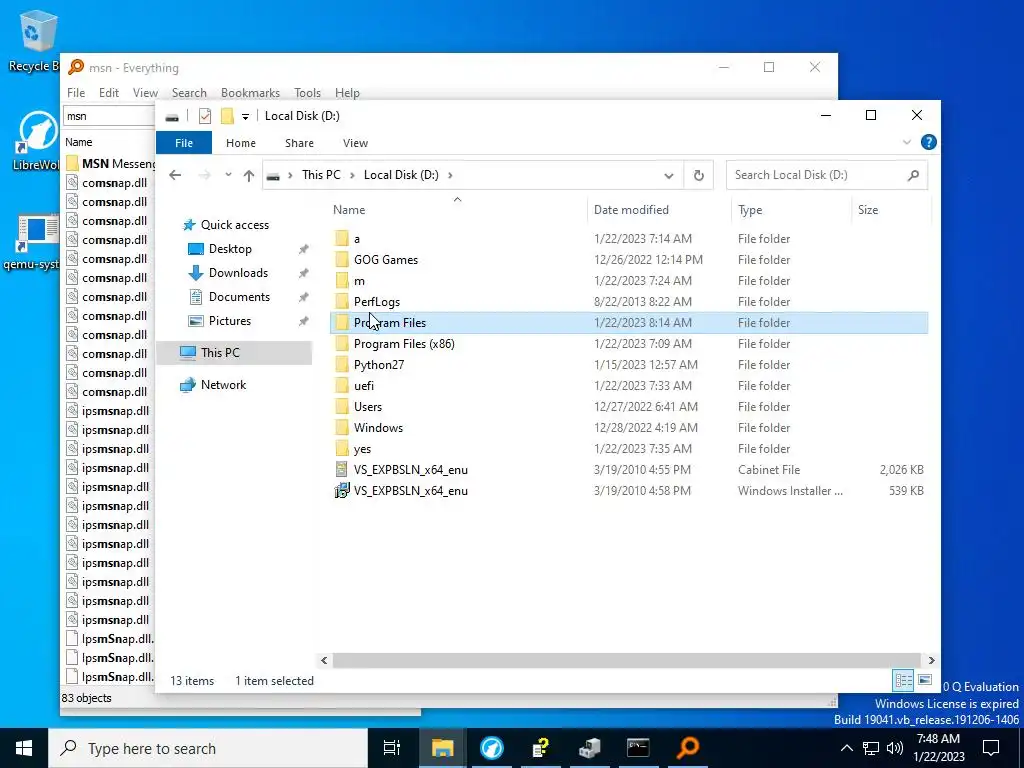Open the Edit menu in Everything
The width and height of the screenshot is (1024, 768).
108,93
